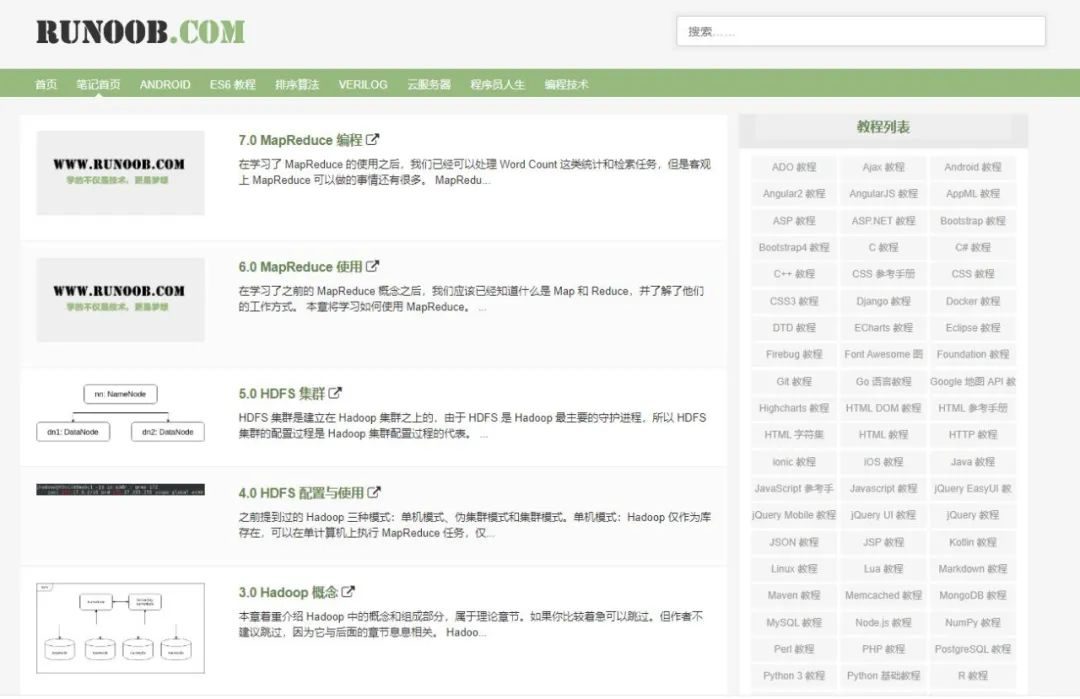Screen dimensions: 1080x699
Task: Open the 云服务器 navigation item
Action: (x=429, y=85)
